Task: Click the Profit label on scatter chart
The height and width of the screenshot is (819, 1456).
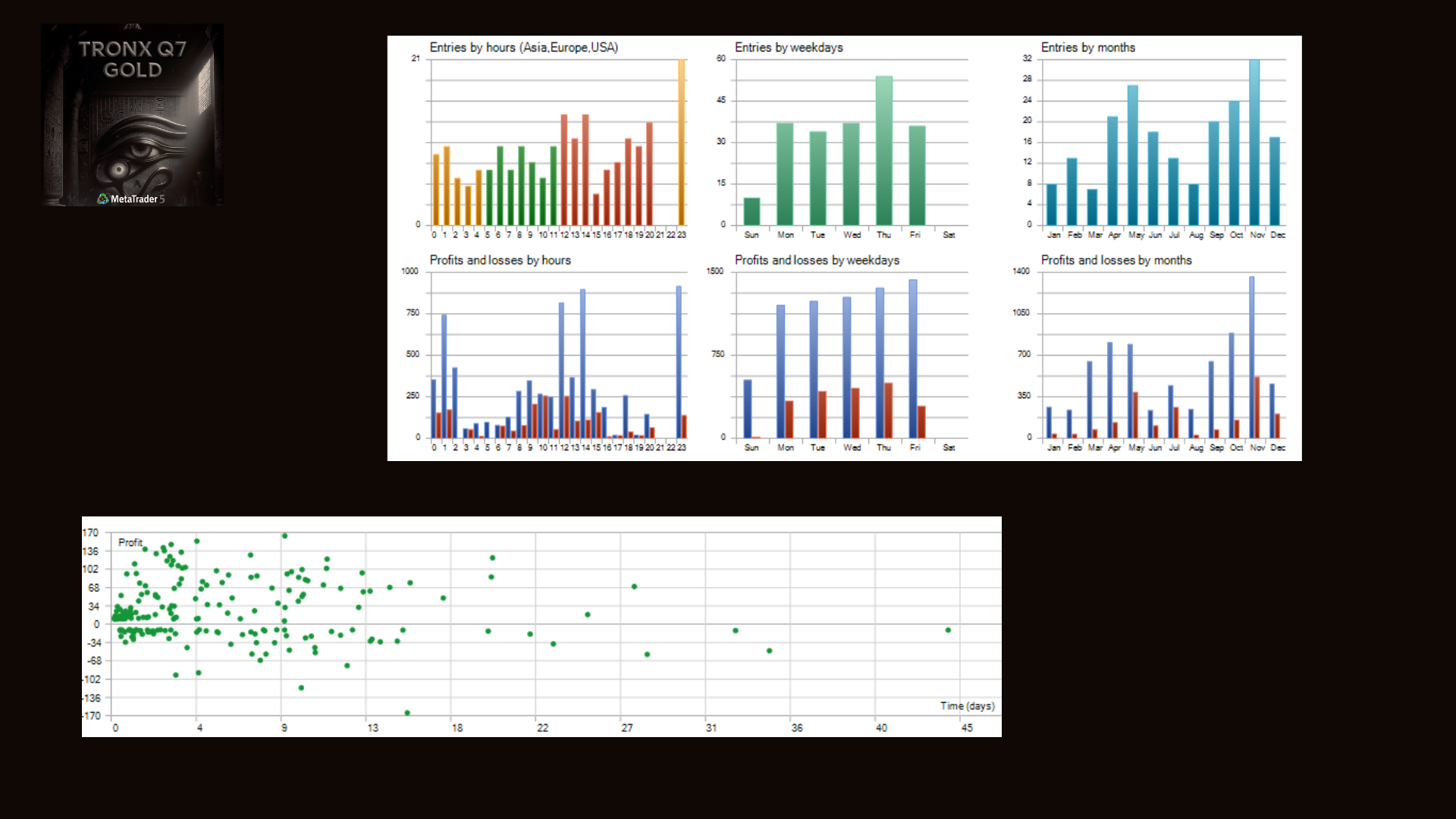Action: (130, 542)
